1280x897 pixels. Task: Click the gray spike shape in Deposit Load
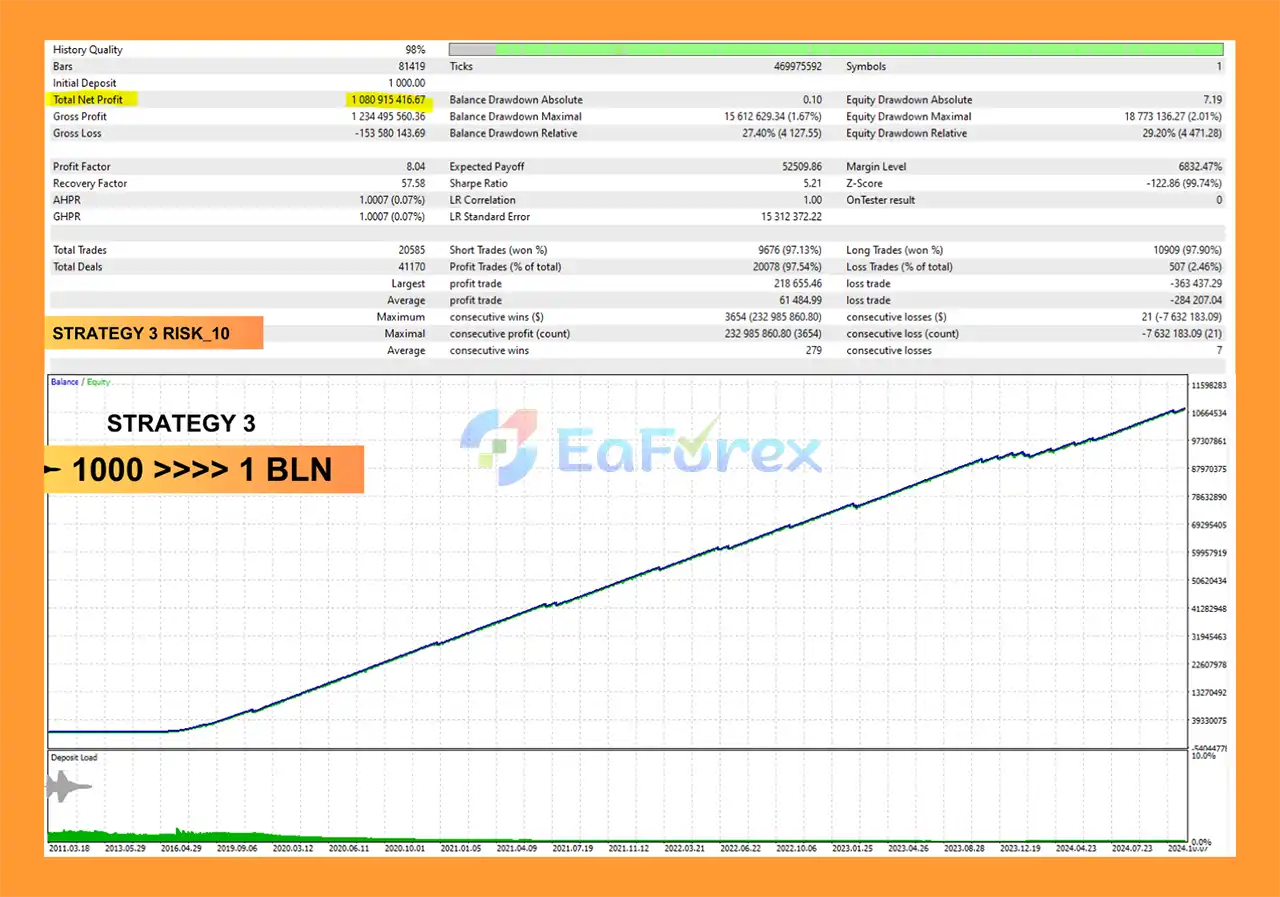point(67,788)
